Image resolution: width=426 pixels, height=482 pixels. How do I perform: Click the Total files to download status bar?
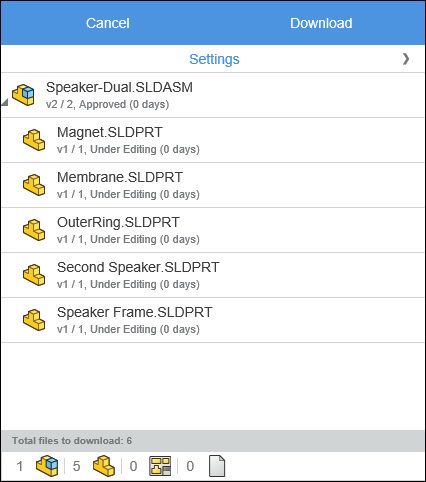[213, 441]
